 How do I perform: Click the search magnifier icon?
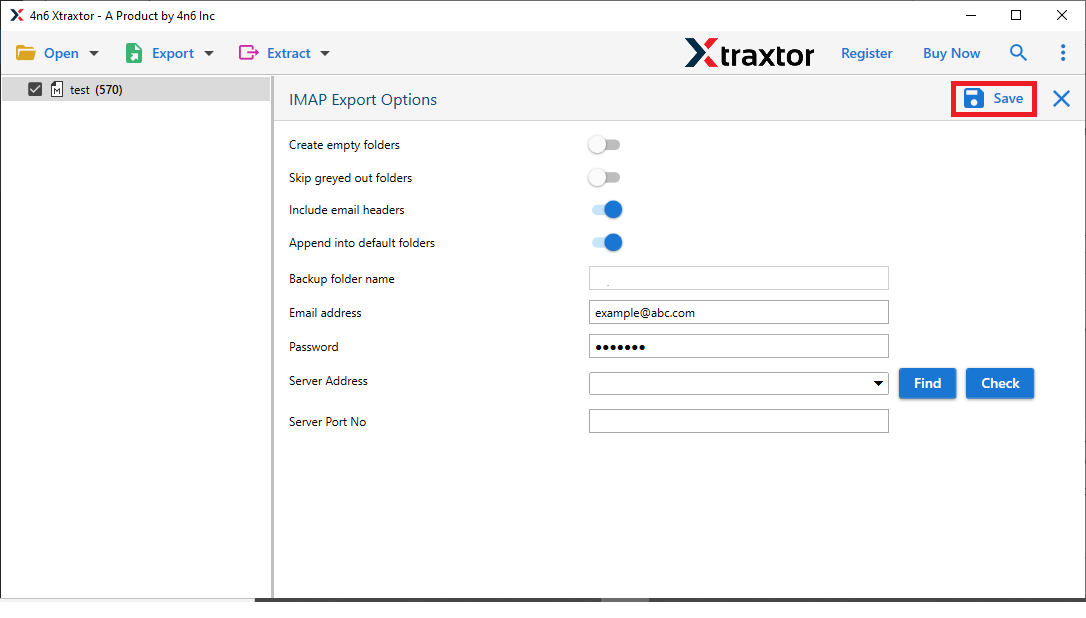point(1017,53)
